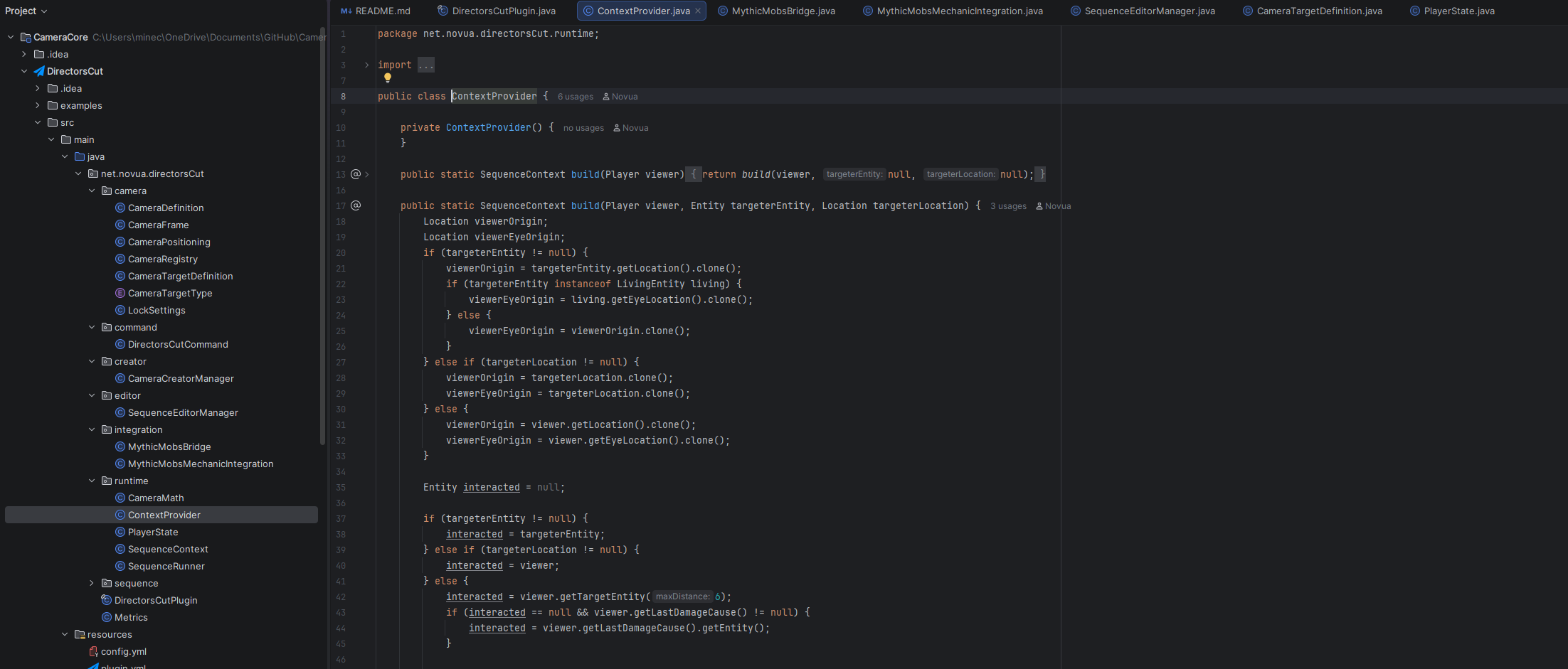Image resolution: width=1568 pixels, height=669 pixels.
Task: Open the DirectorsCutPlugin class in tree
Action: (155, 600)
